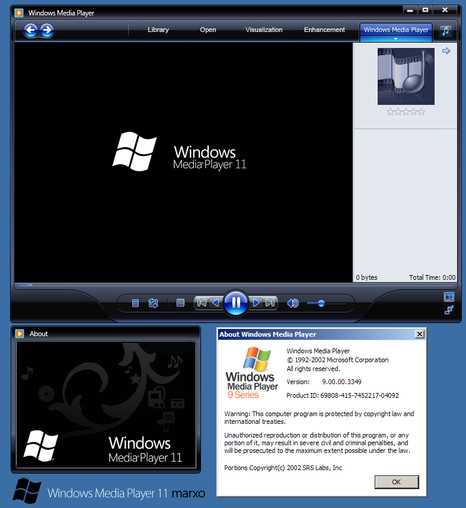Switch to the Visualization tab

pyautogui.click(x=264, y=30)
